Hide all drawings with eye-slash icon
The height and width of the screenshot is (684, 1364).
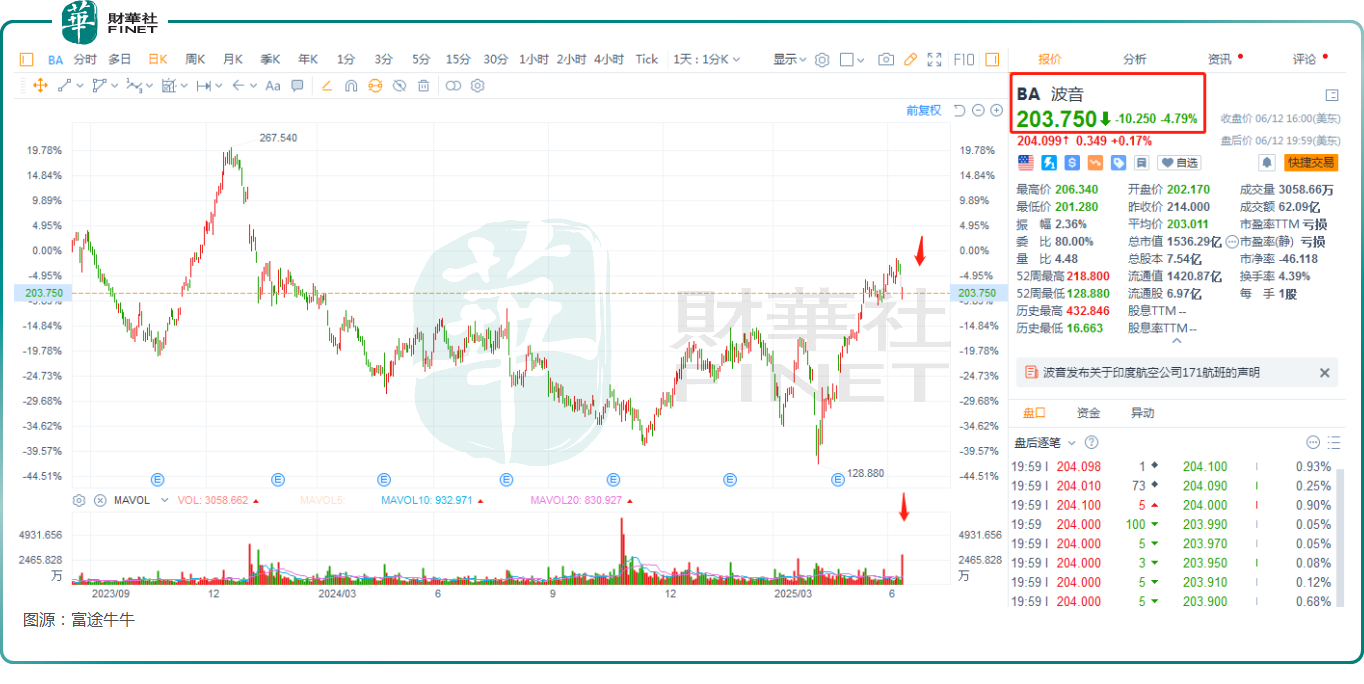click(399, 86)
